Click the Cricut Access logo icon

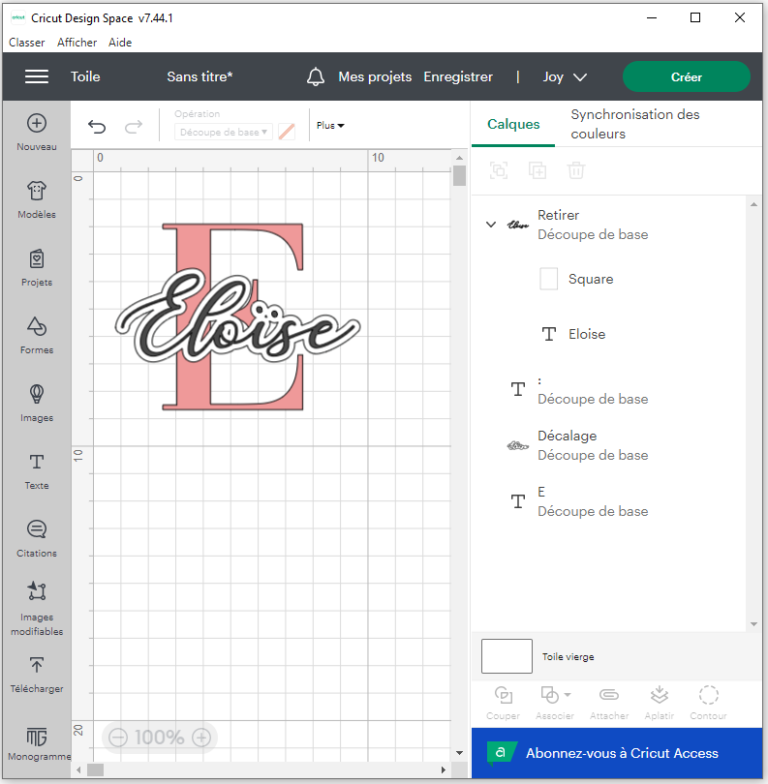point(500,752)
